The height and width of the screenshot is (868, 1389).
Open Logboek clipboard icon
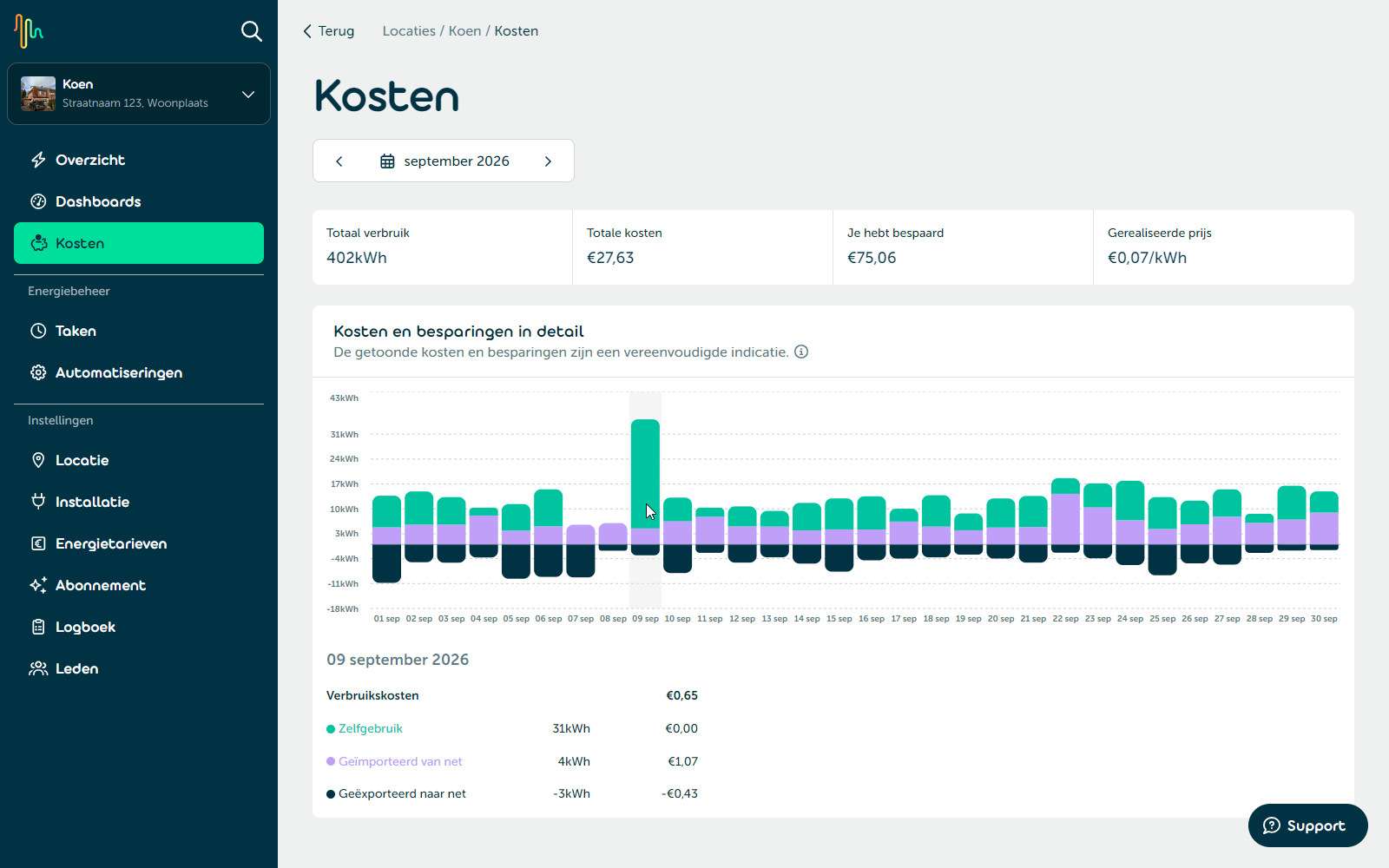38,627
